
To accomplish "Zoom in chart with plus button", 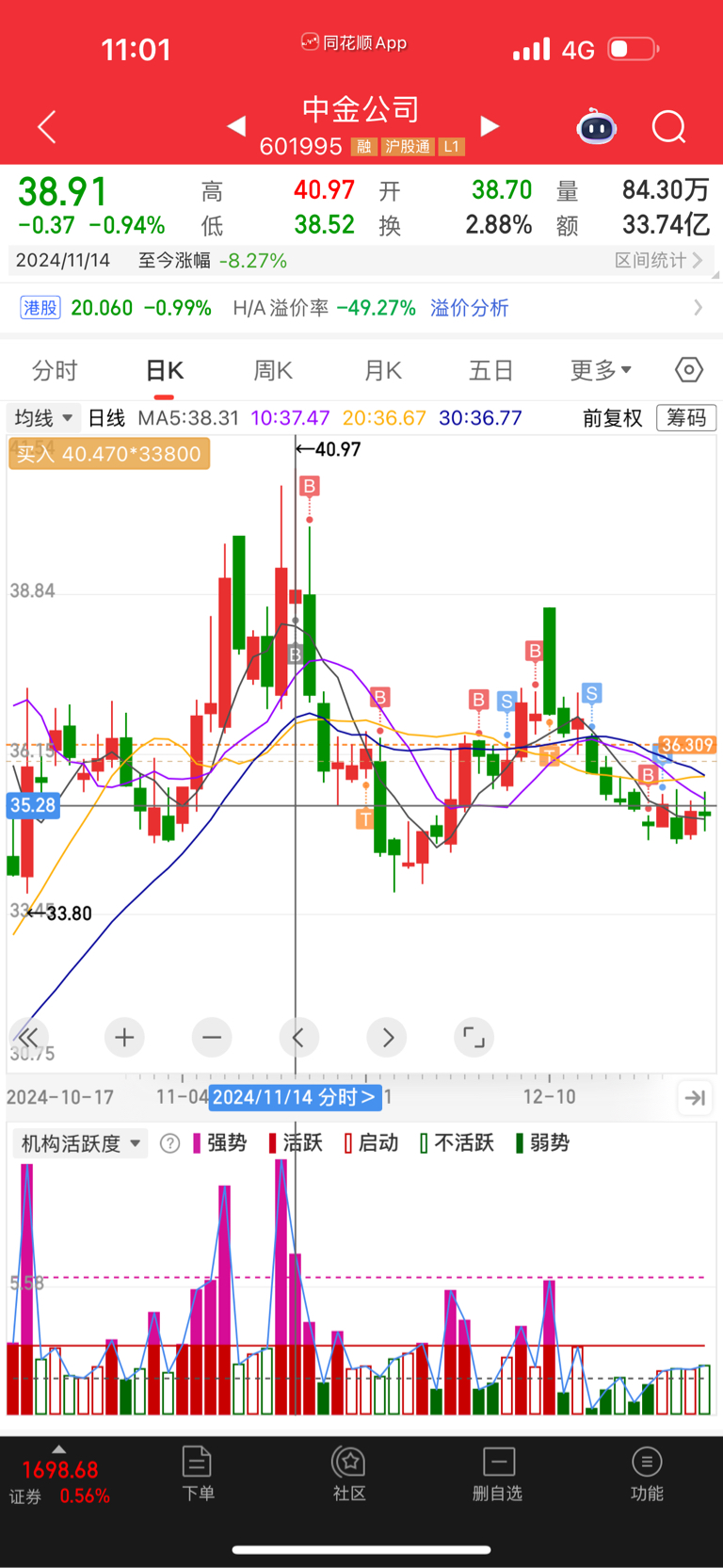I will 124,1038.
